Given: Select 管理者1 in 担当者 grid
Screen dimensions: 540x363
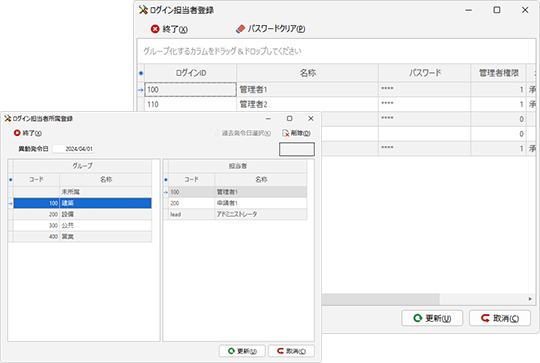Looking at the screenshot, I should tap(261, 192).
